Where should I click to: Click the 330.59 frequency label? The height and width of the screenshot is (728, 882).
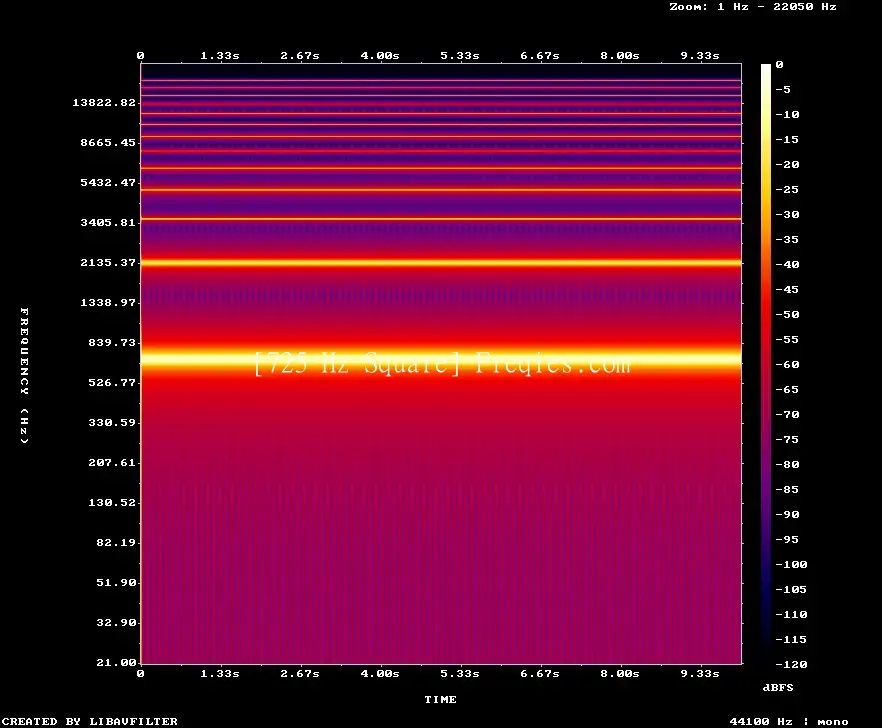point(112,422)
